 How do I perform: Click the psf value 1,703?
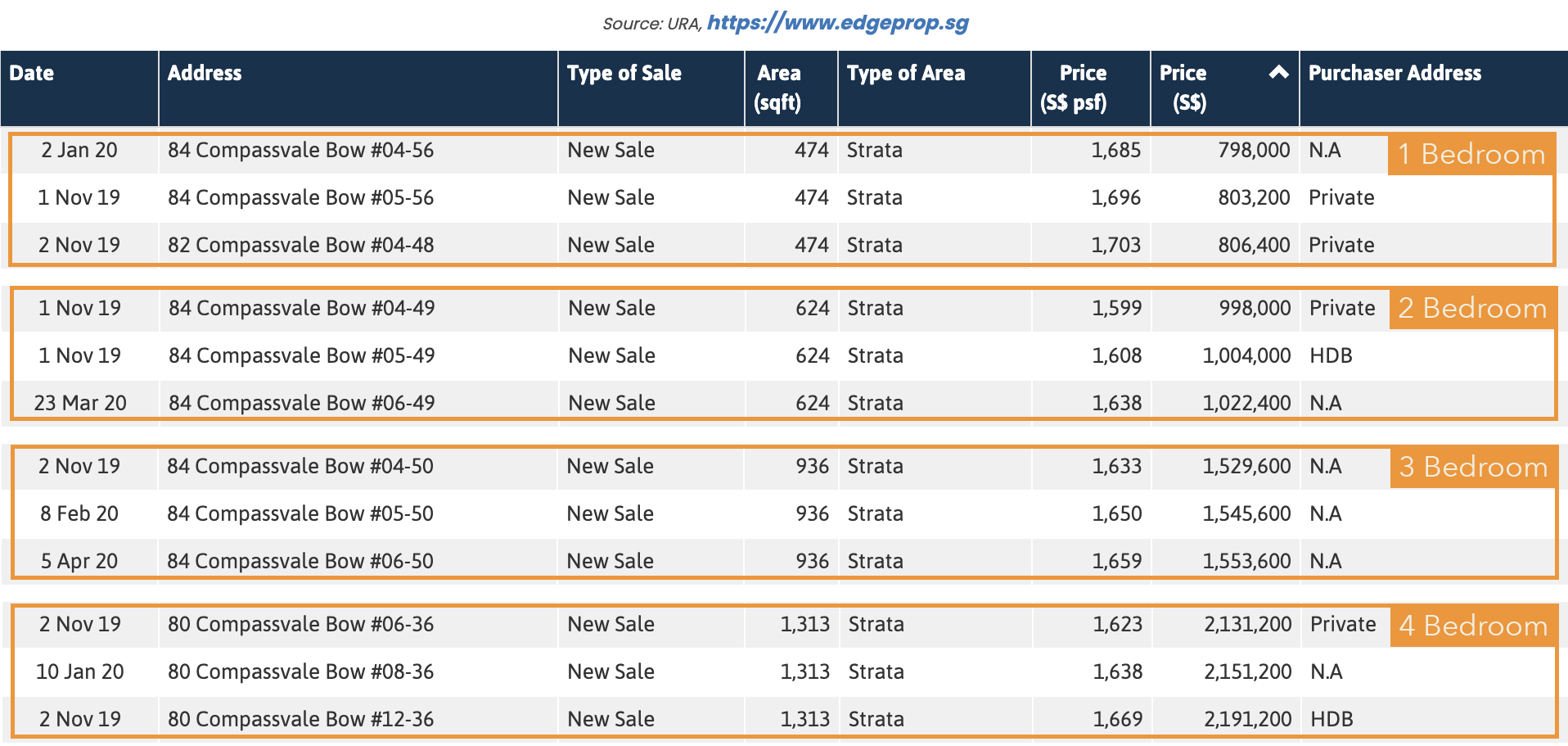tap(1116, 246)
